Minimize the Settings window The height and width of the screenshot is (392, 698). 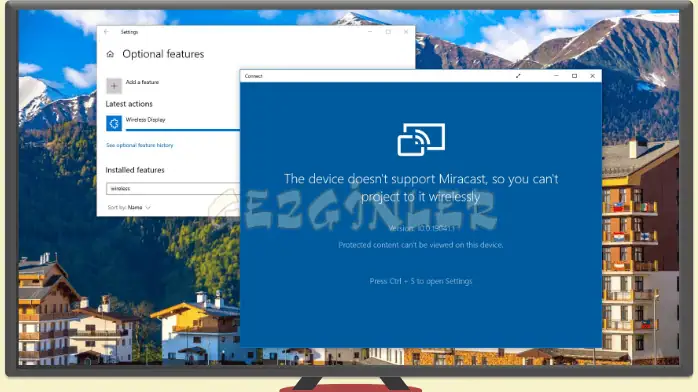370,32
